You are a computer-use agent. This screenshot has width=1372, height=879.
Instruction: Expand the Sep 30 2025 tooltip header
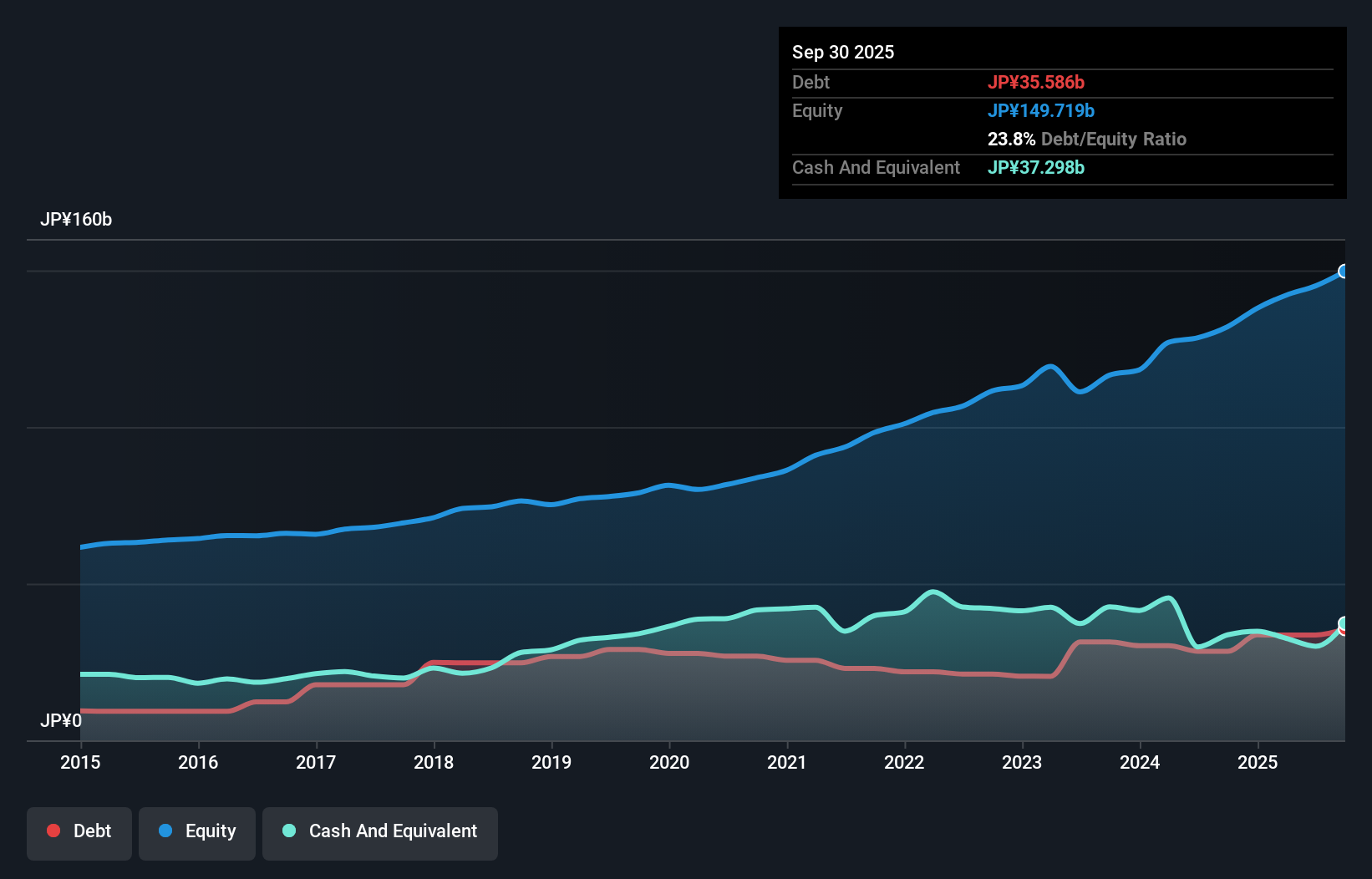coord(843,52)
